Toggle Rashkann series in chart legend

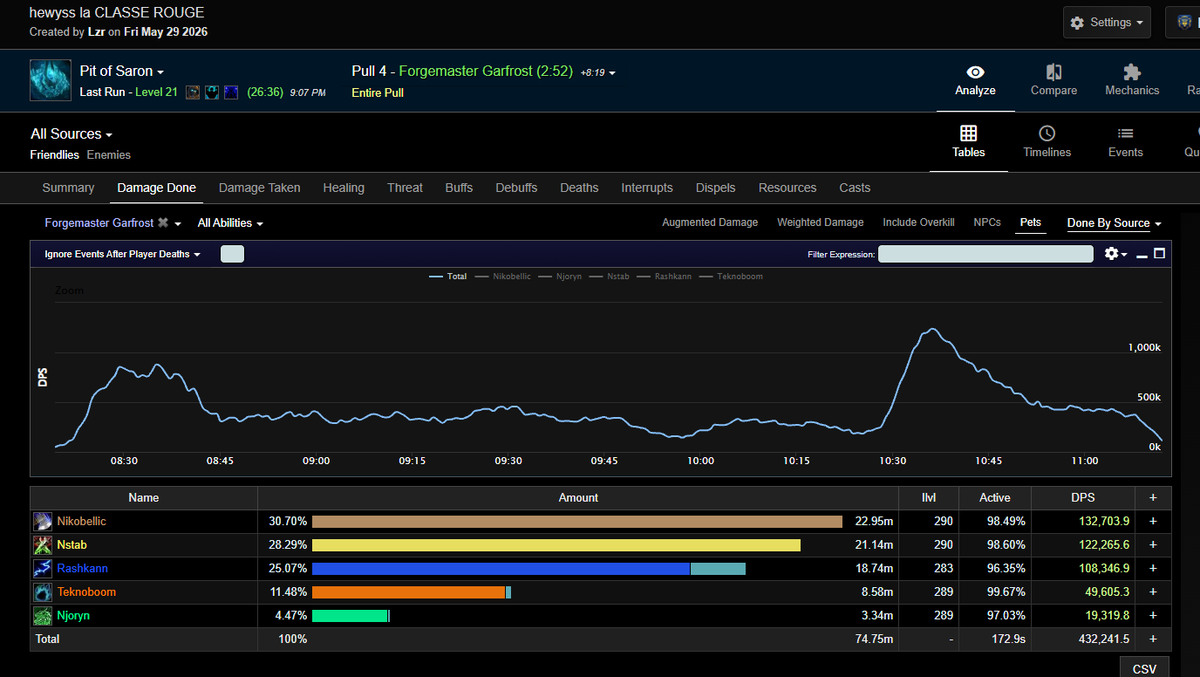[x=664, y=276]
